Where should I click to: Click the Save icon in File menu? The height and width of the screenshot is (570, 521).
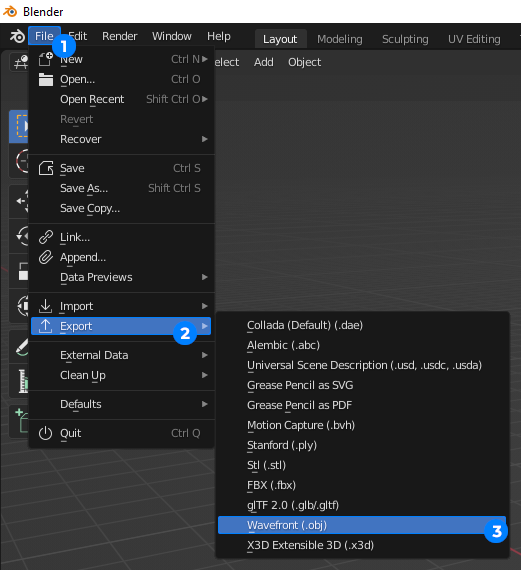point(46,168)
